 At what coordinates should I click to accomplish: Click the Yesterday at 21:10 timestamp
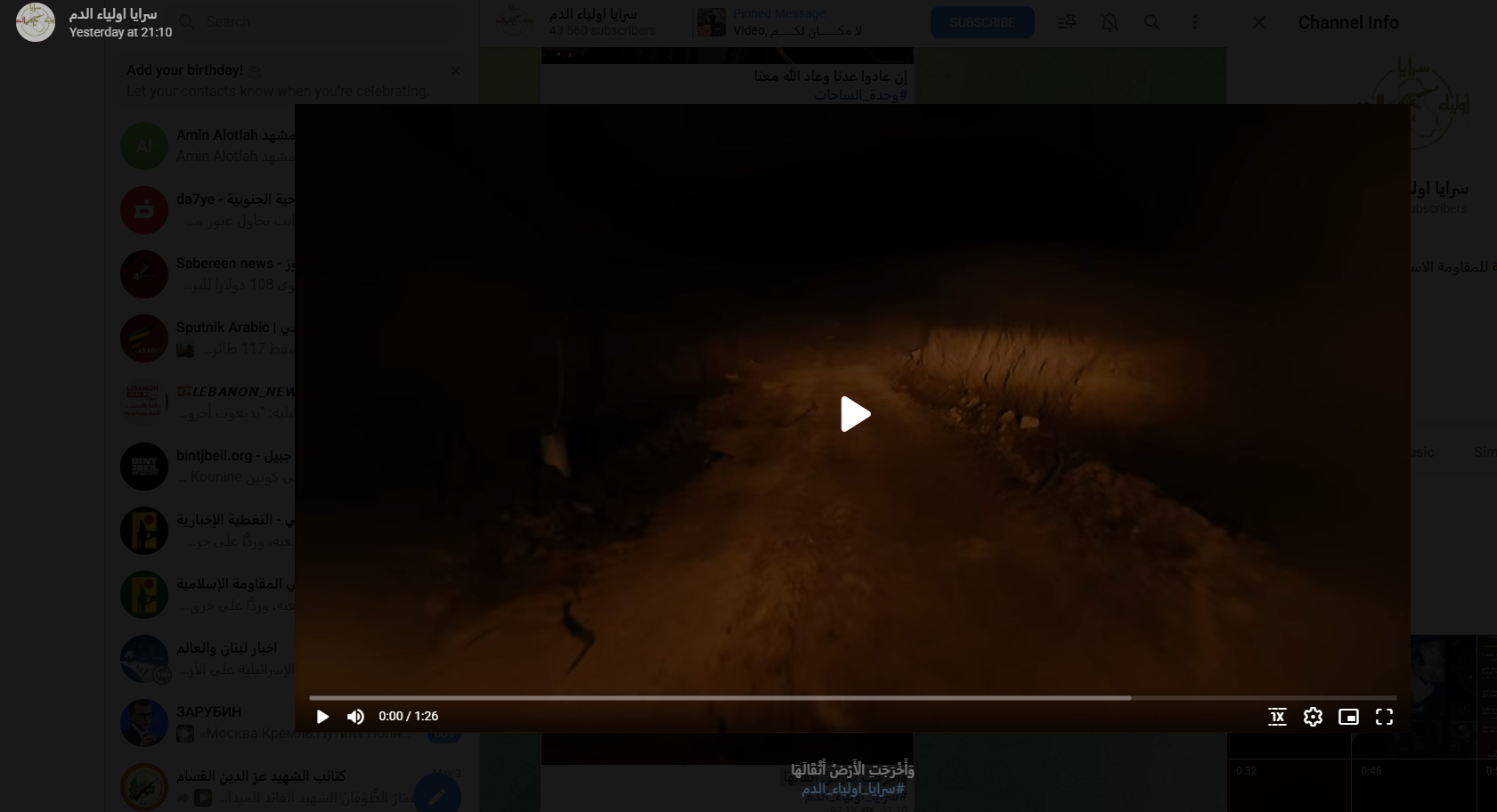(120, 32)
